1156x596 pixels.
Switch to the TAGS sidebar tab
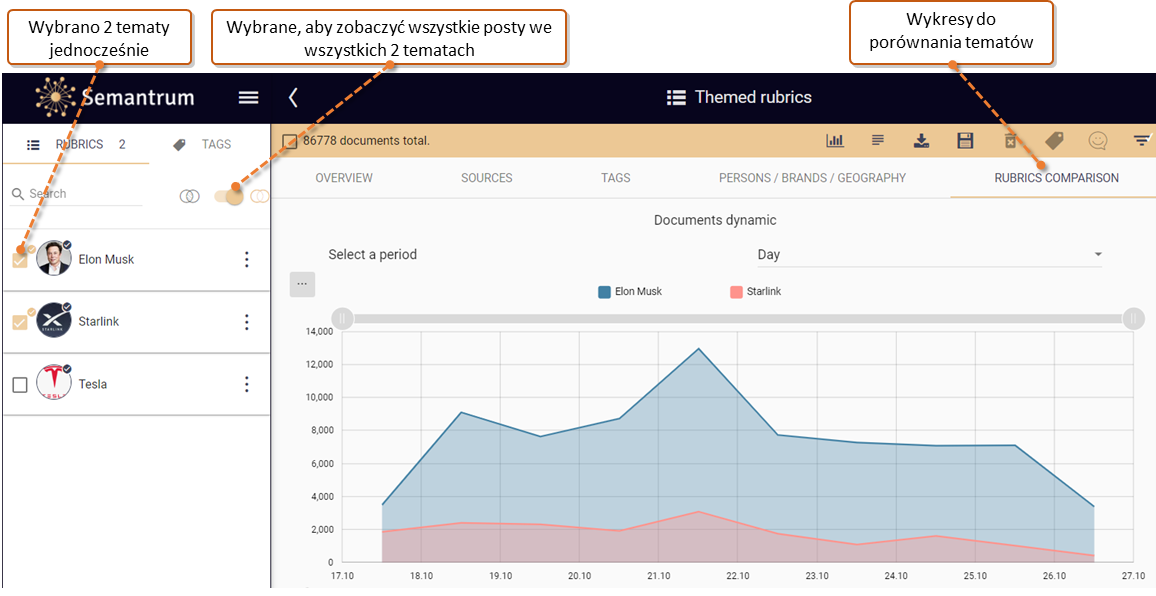pos(202,145)
